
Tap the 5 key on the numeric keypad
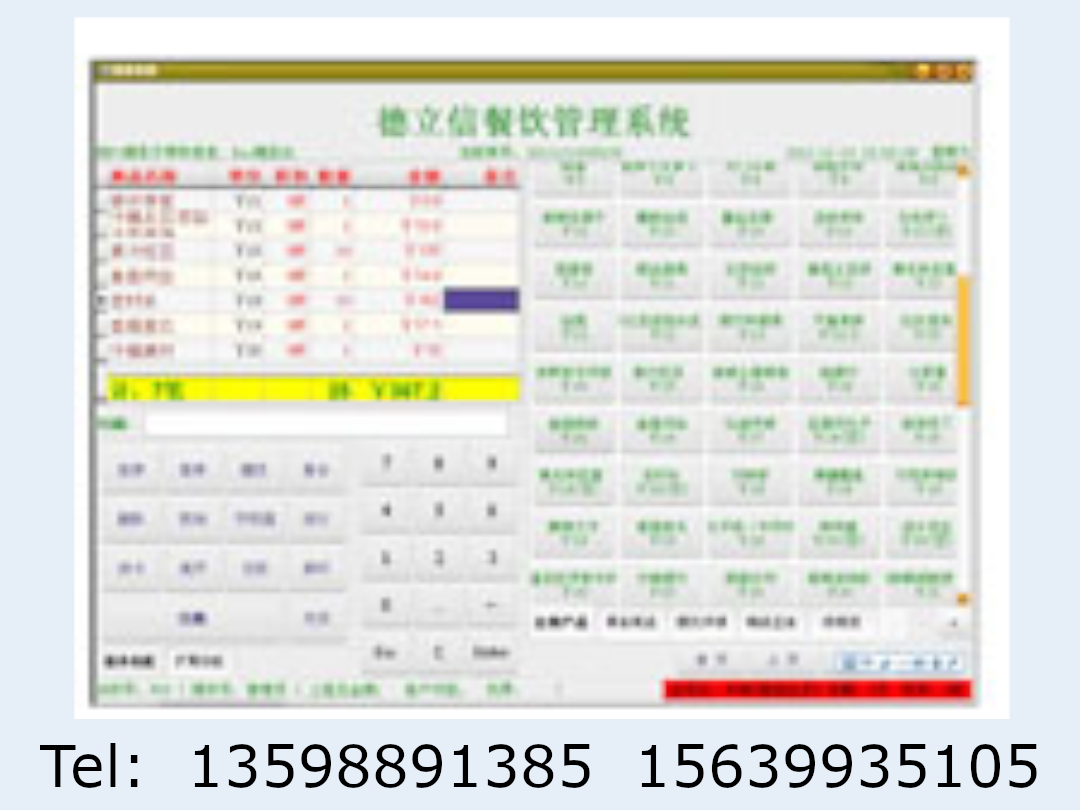point(439,512)
